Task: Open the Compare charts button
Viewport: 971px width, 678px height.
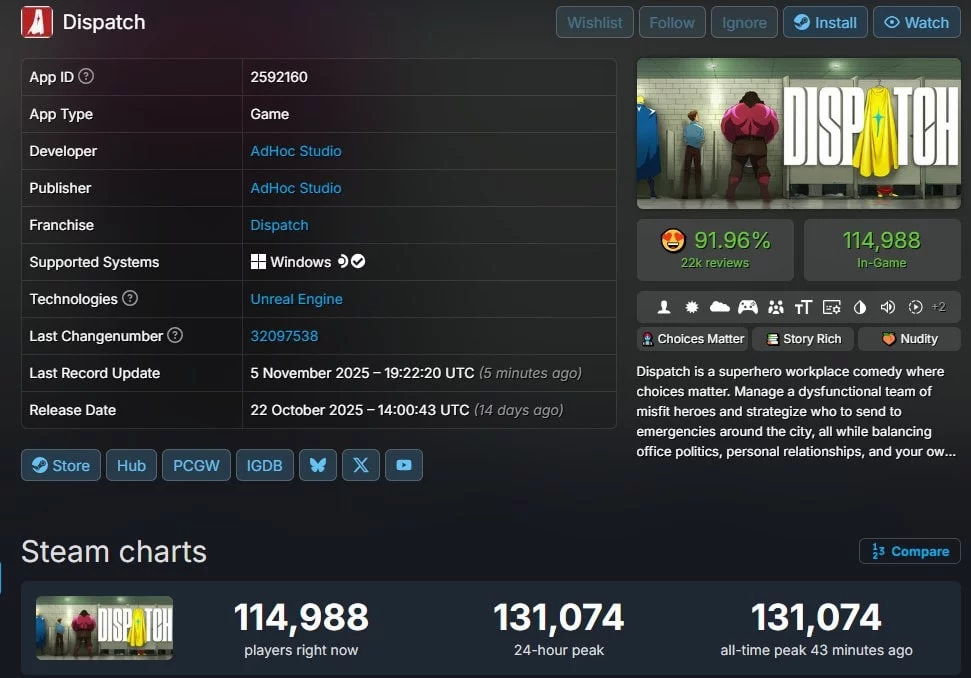Action: click(910, 551)
